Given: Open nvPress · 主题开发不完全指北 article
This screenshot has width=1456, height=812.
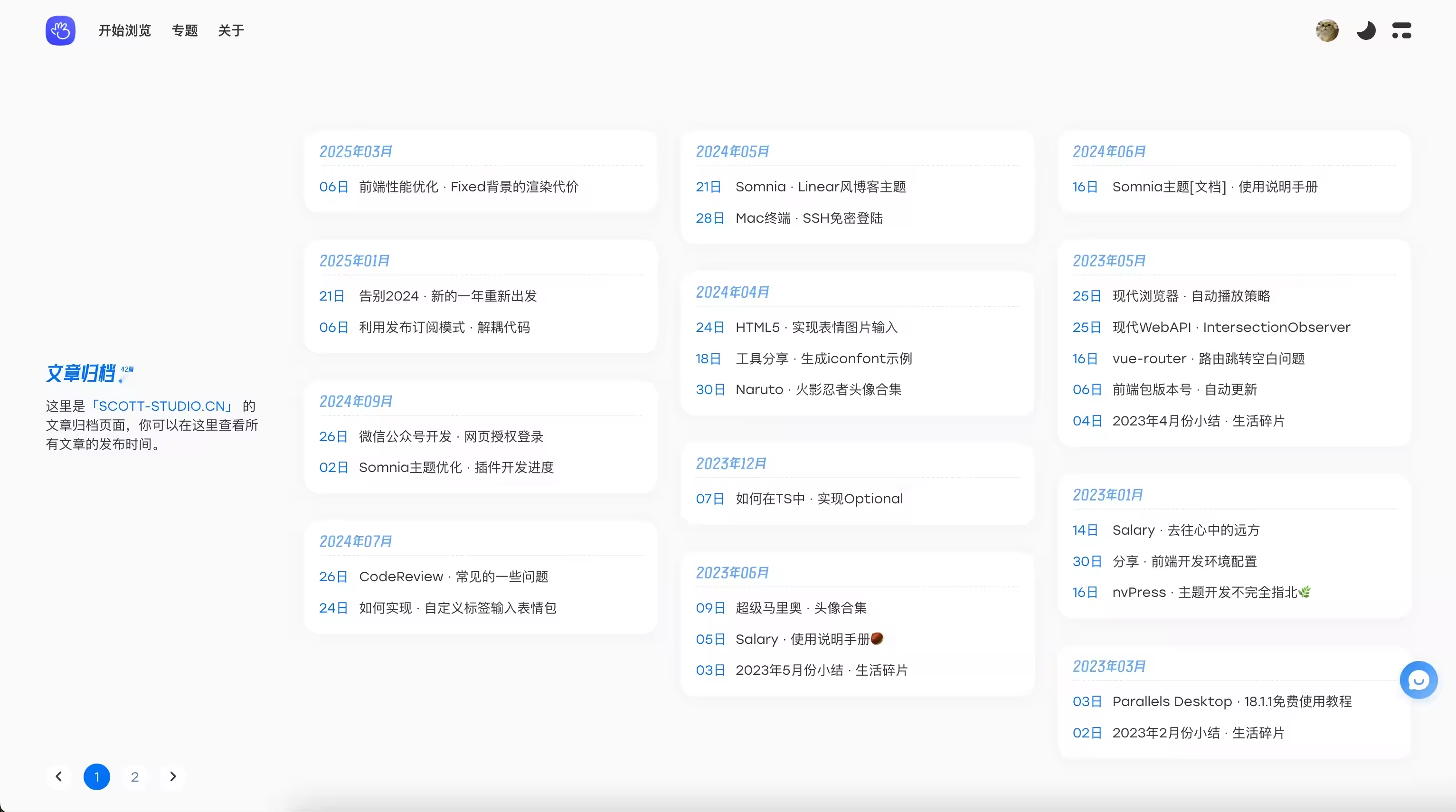Looking at the screenshot, I should point(1210,592).
